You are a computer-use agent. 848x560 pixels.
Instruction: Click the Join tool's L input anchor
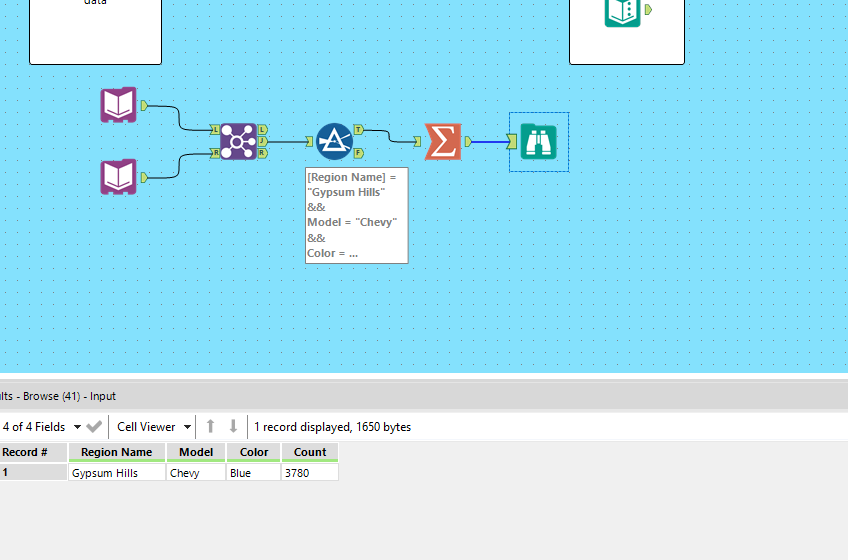(x=215, y=130)
